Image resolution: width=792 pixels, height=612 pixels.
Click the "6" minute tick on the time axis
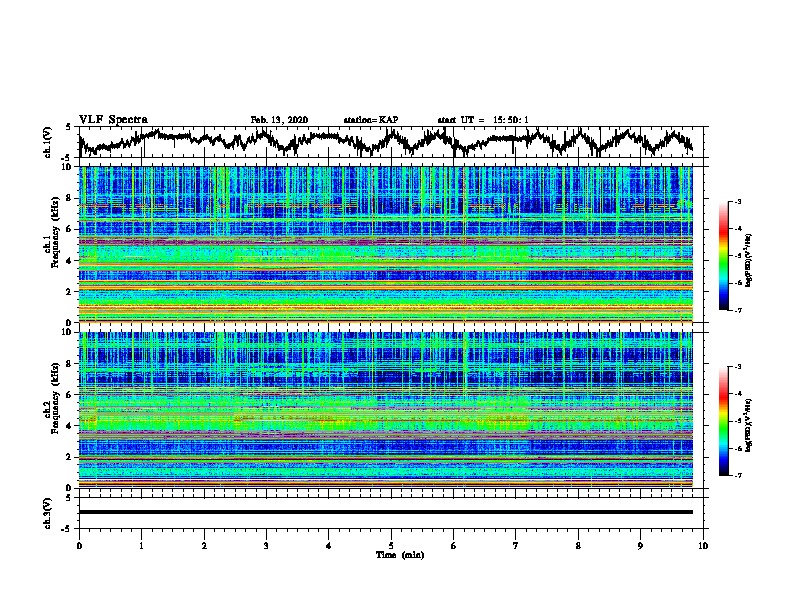pyautogui.click(x=454, y=546)
